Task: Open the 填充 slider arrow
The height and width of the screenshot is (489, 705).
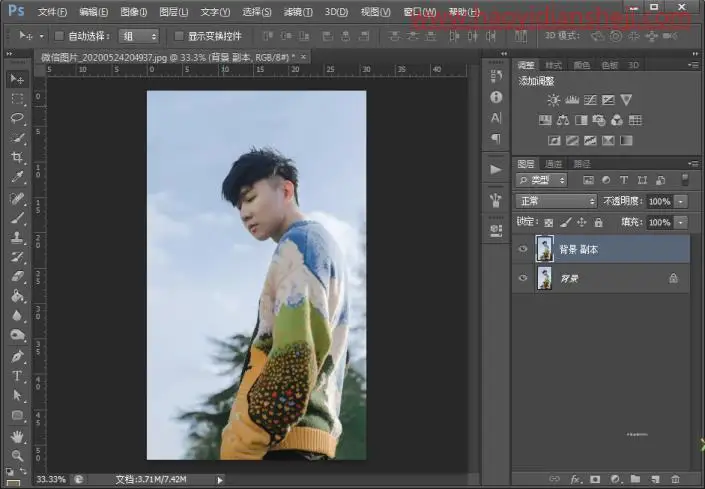Action: (681, 222)
